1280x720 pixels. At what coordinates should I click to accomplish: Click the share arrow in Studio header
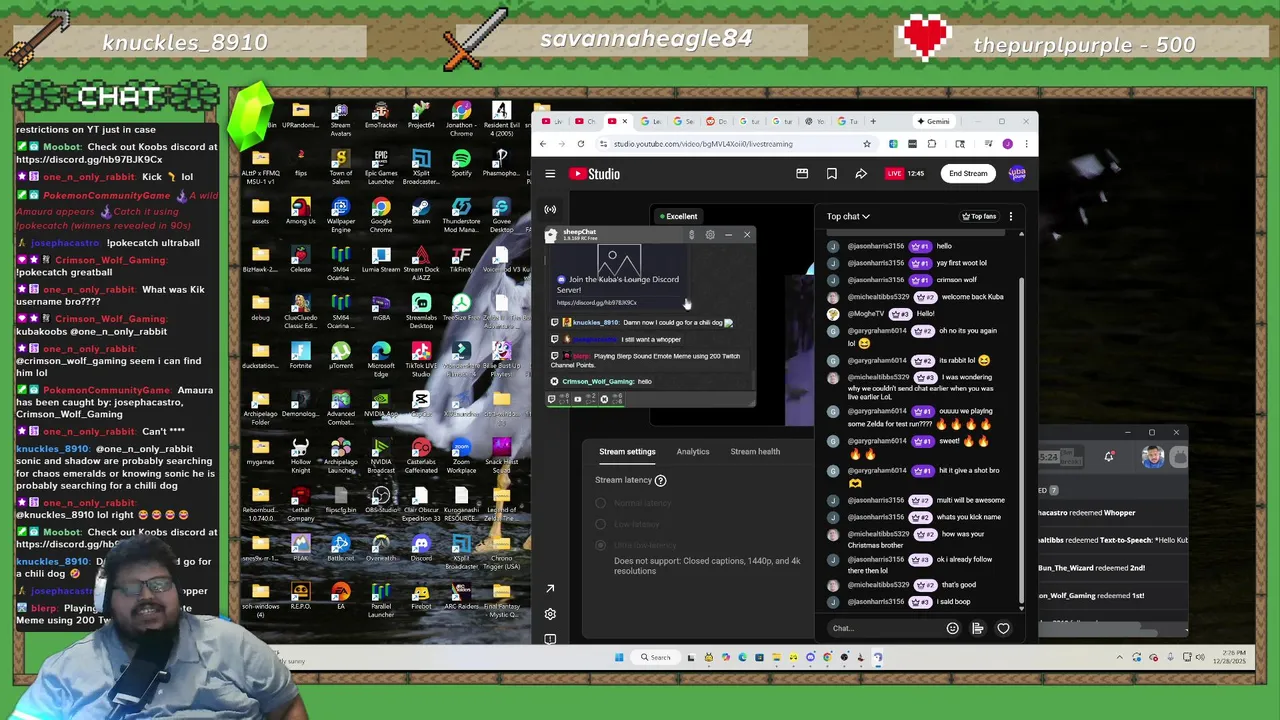[x=861, y=174]
